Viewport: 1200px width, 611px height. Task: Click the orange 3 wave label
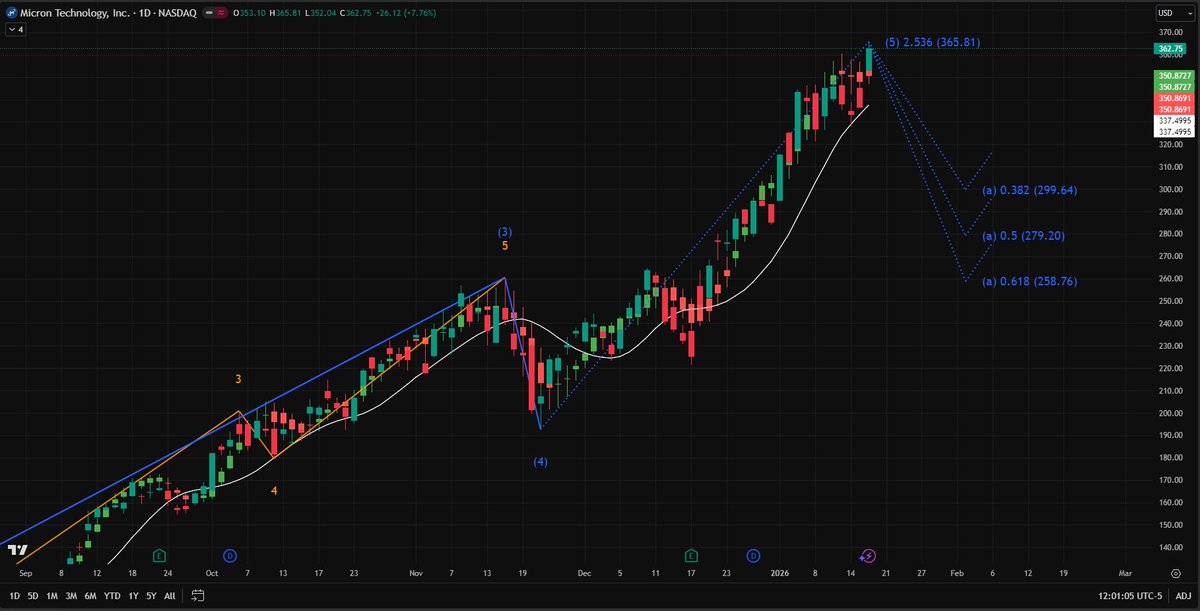point(238,379)
